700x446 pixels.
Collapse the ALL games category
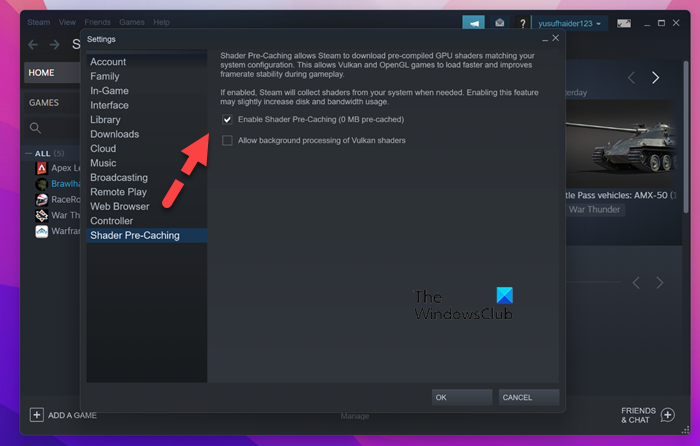tap(29, 154)
